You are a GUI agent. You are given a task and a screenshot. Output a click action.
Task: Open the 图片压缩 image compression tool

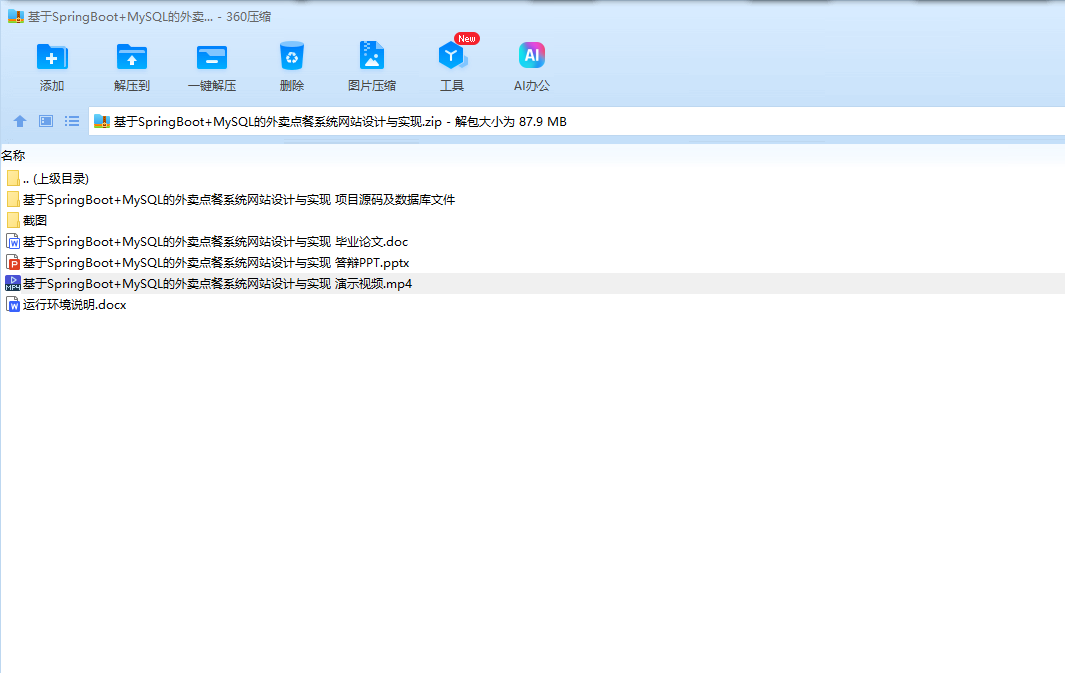372,66
